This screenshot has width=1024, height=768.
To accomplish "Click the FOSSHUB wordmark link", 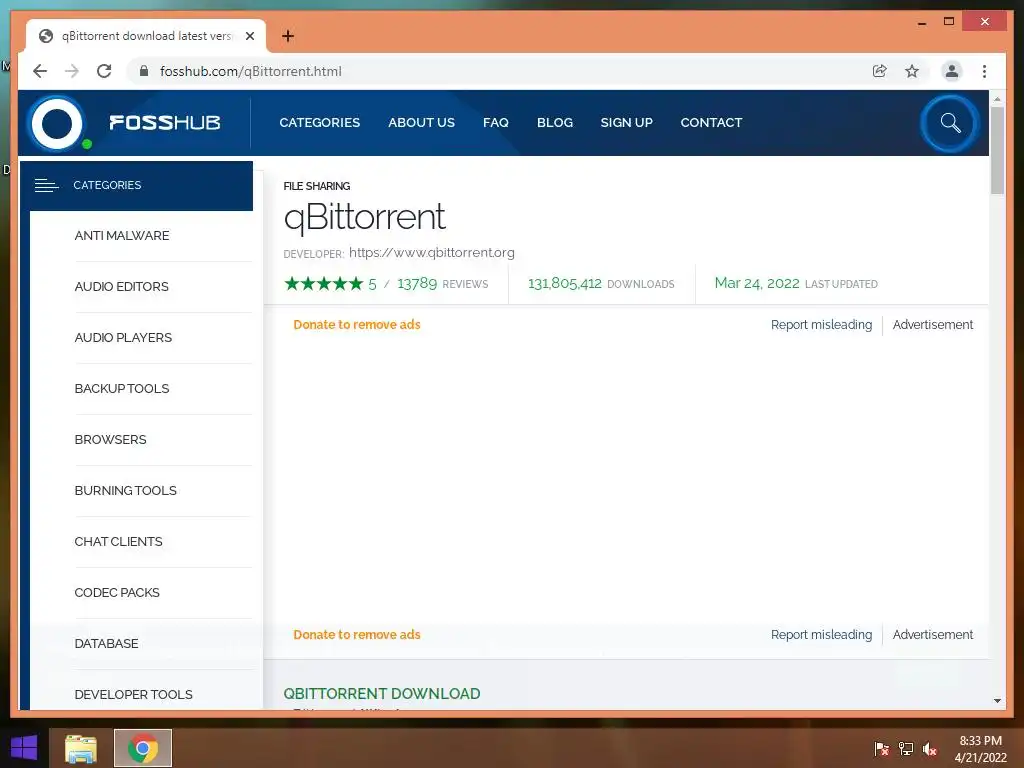I will [165, 123].
